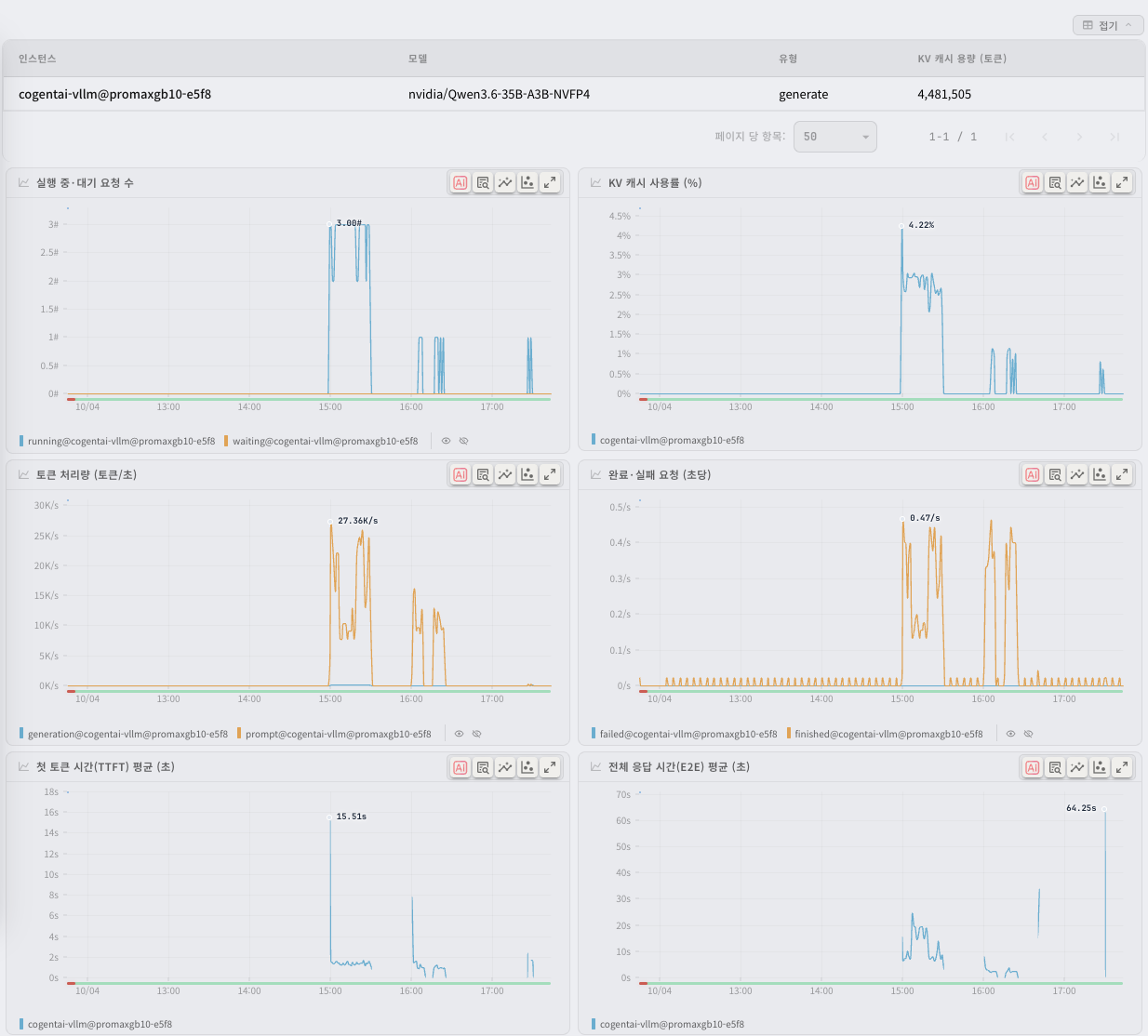
Task: Open AI analysis for 토큰 처리량 chart
Action: 461,474
